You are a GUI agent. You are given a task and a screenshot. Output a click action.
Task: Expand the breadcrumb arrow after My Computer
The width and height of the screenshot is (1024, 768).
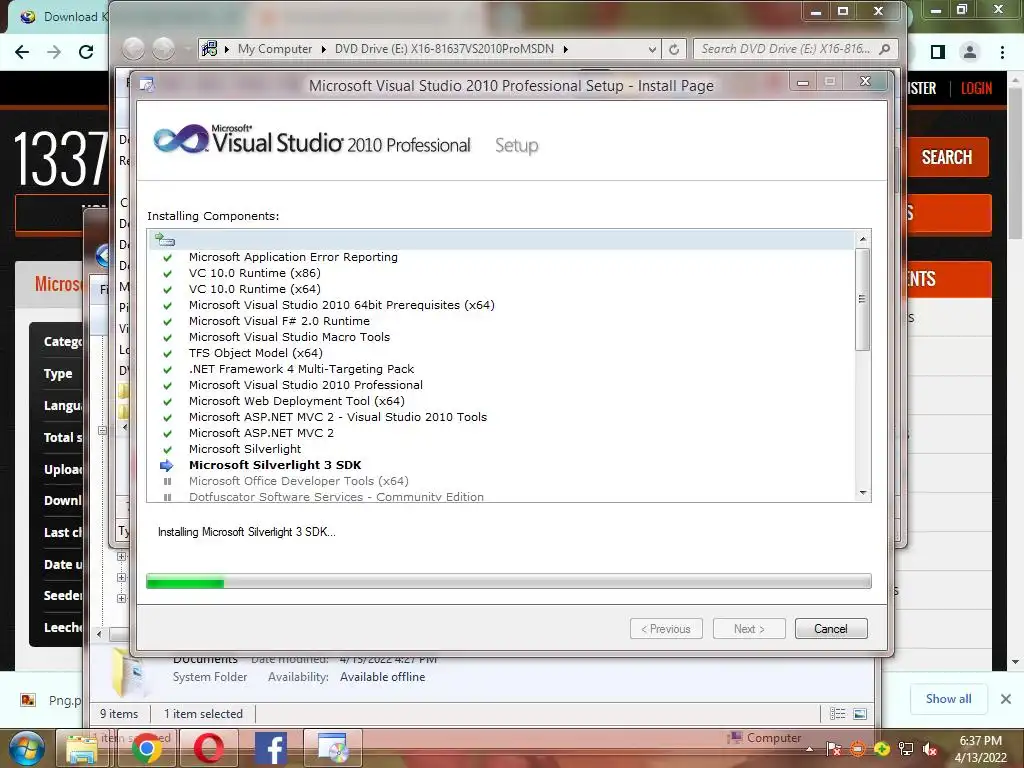point(323,49)
